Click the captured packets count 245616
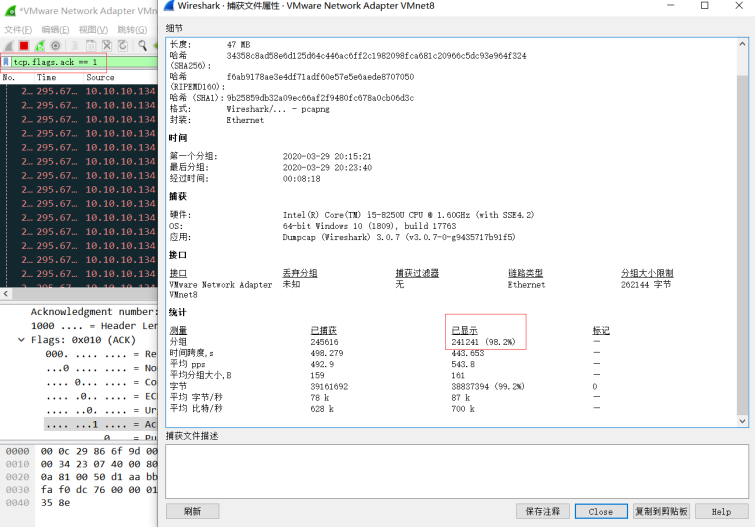The height and width of the screenshot is (527, 756). click(x=324, y=342)
